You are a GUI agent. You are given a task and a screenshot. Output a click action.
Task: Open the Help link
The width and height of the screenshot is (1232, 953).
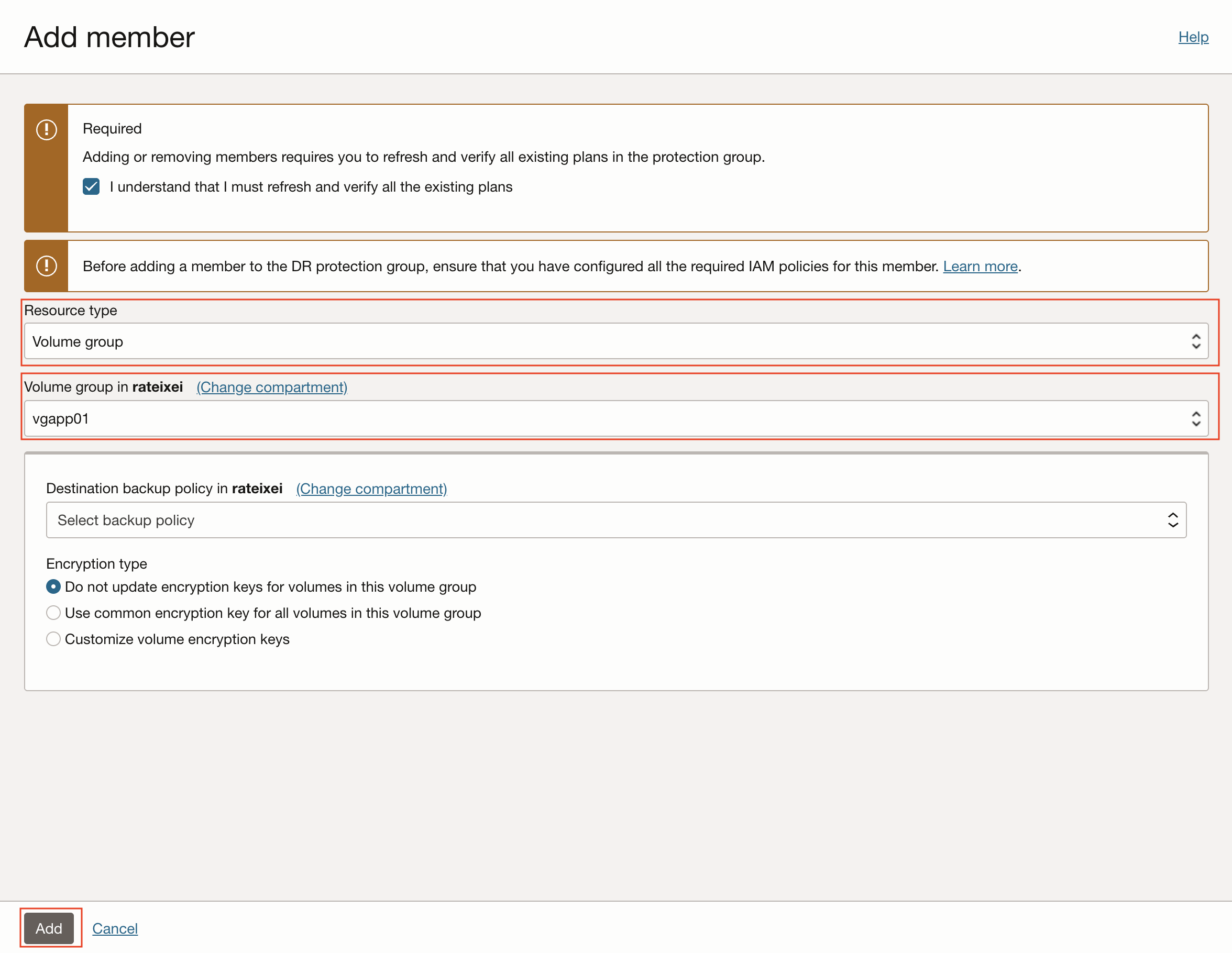(1193, 37)
